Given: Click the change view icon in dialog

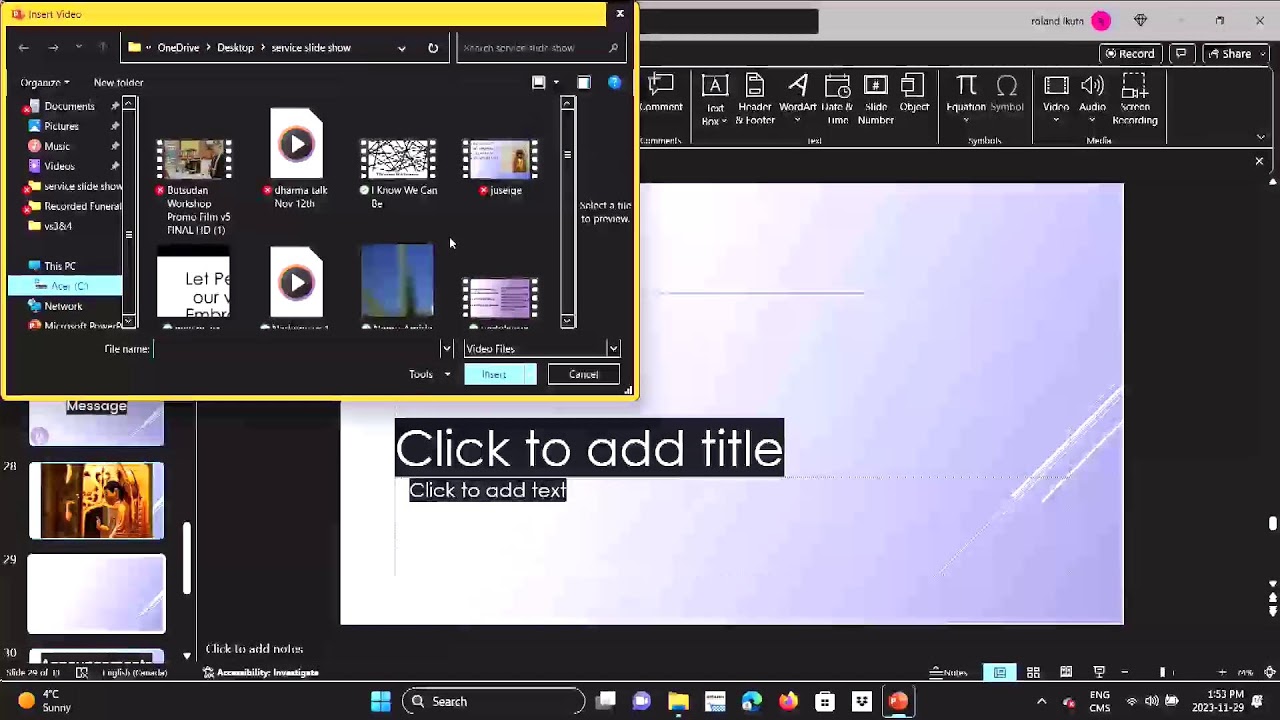Looking at the screenshot, I should (x=539, y=82).
